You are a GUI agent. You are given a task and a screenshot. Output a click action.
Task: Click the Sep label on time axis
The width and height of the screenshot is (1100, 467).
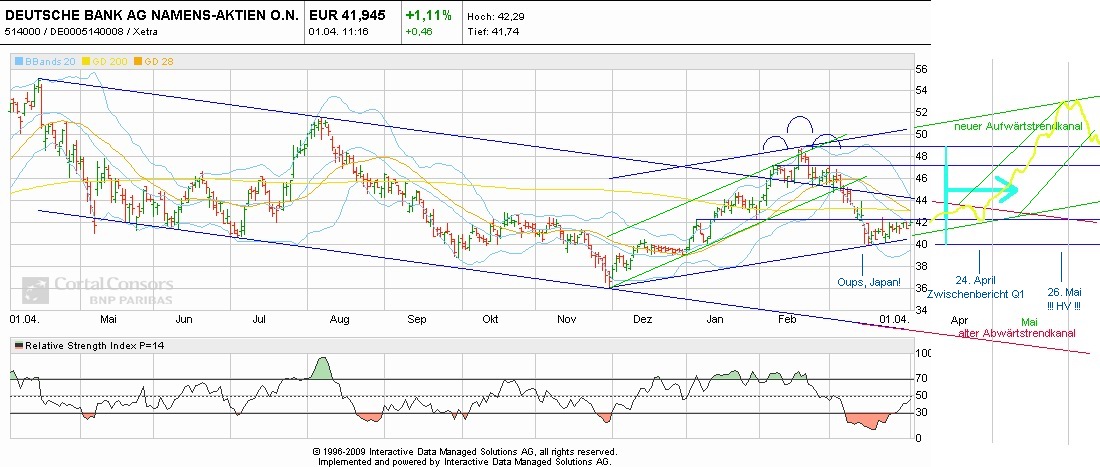[417, 320]
